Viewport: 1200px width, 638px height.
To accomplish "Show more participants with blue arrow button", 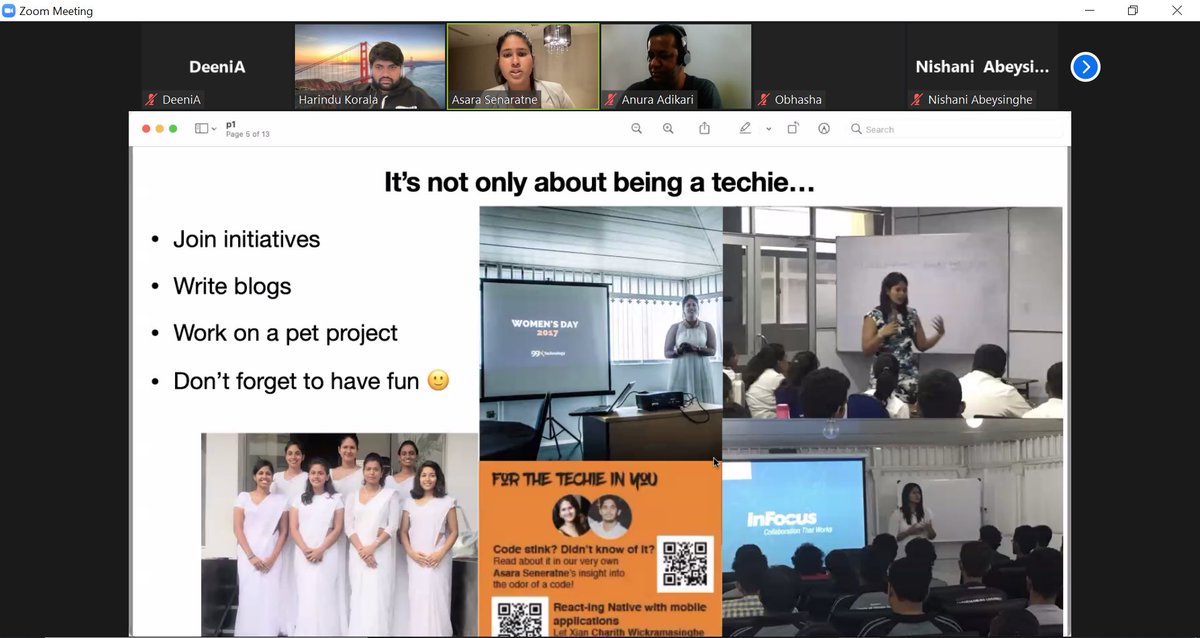I will click(1085, 67).
